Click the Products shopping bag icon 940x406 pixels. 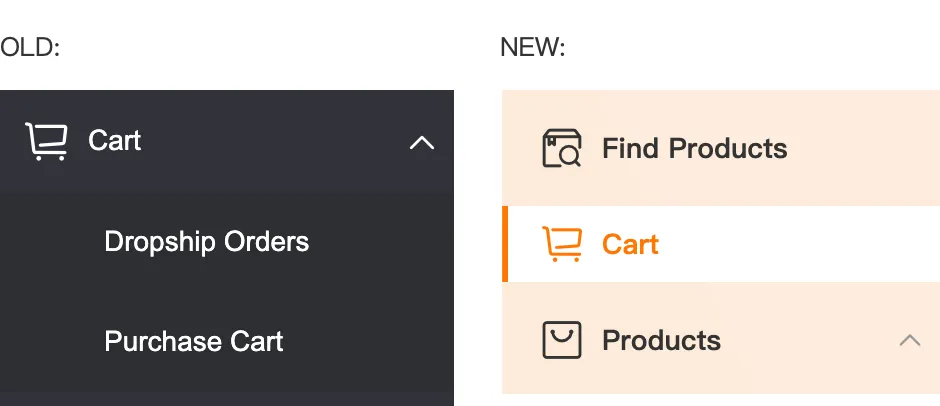pyautogui.click(x=561, y=340)
